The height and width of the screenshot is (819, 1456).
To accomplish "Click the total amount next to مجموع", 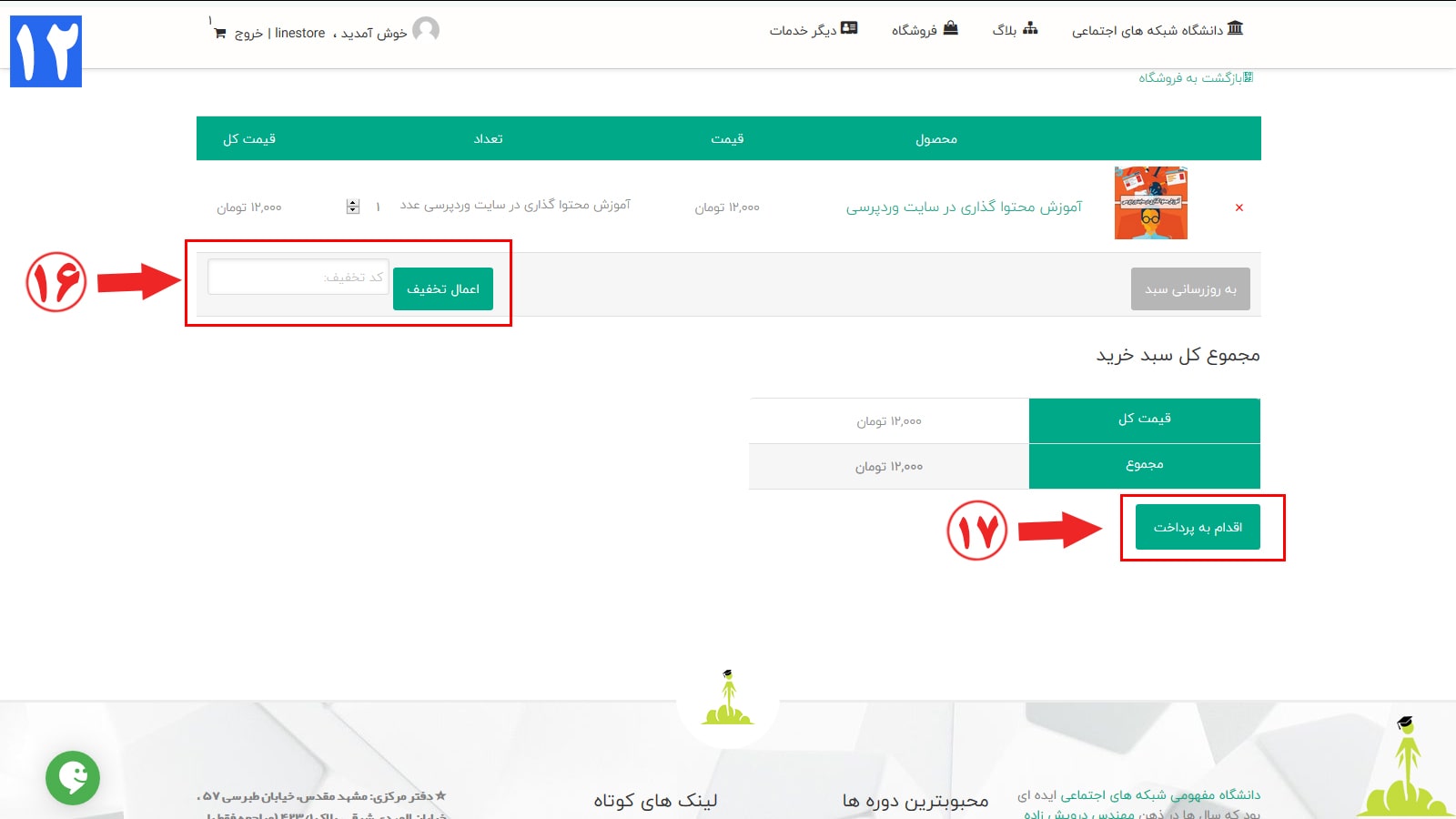I will [889, 467].
